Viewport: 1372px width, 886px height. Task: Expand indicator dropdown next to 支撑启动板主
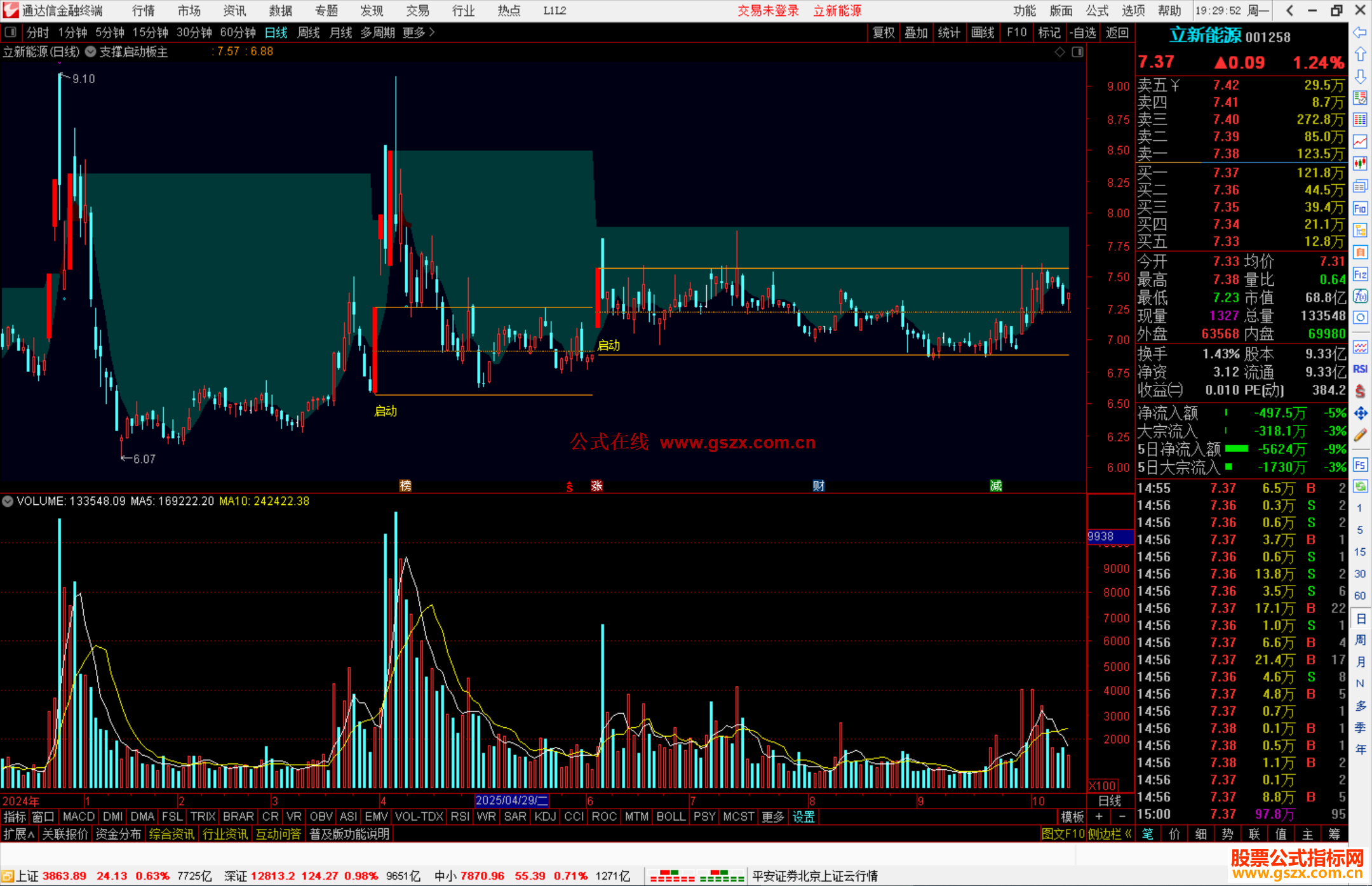coord(91,52)
